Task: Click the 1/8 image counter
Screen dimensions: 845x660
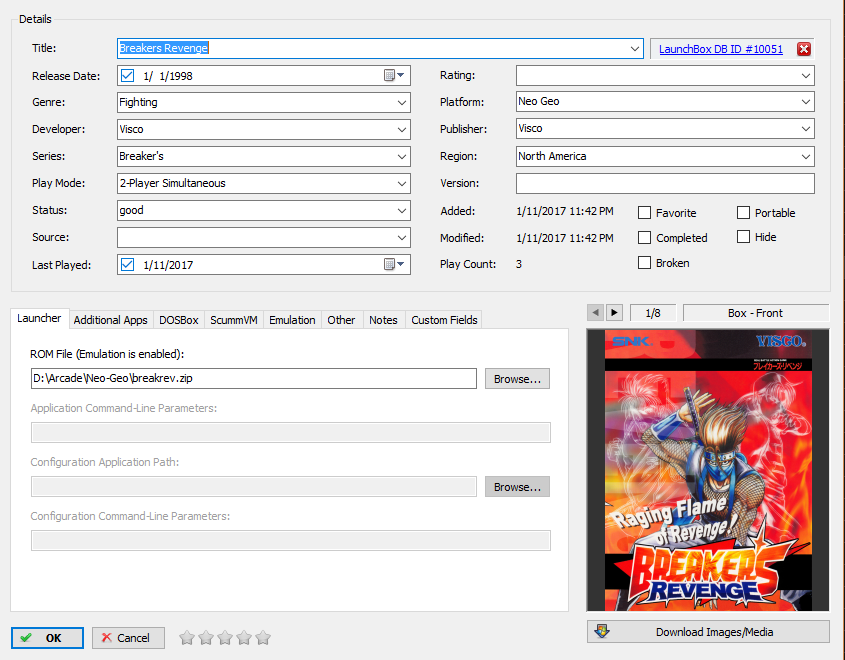Action: [653, 313]
